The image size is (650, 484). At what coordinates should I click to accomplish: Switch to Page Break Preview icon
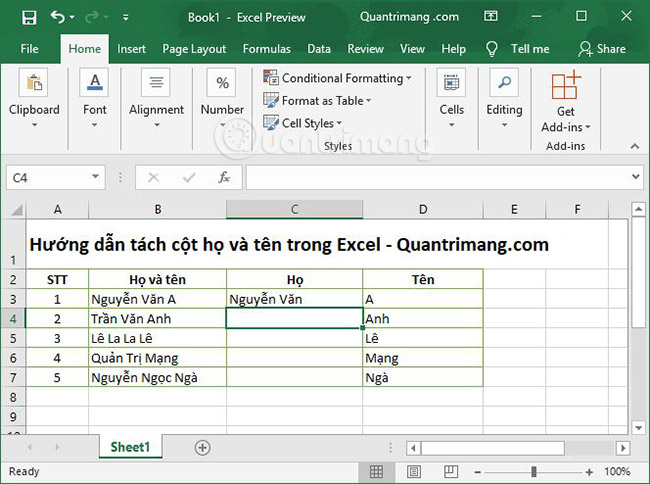pos(451,472)
